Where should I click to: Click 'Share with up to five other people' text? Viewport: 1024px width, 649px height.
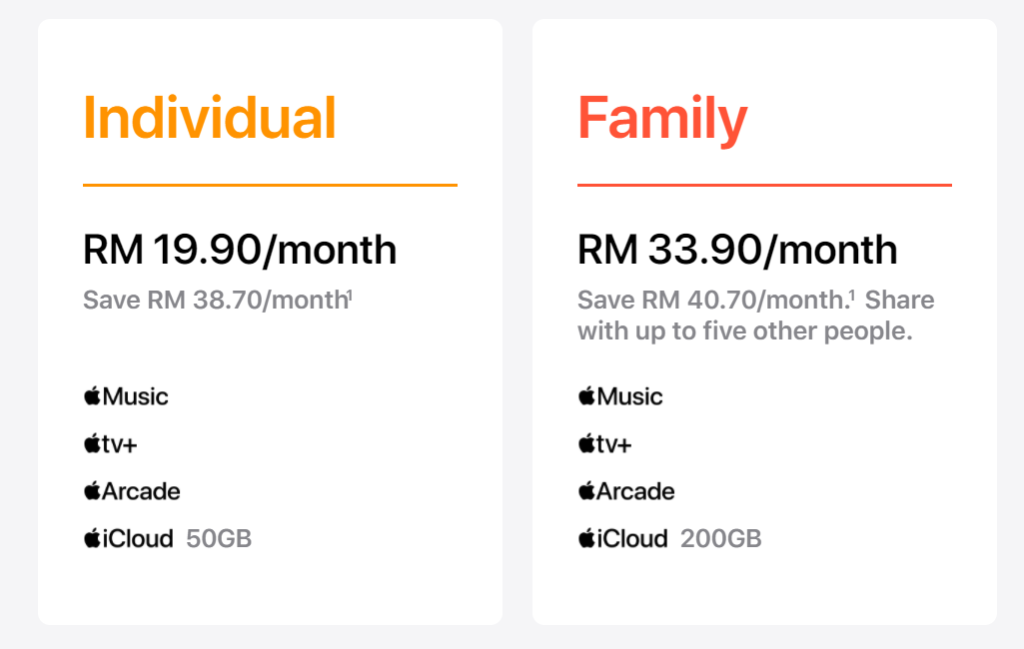point(756,315)
